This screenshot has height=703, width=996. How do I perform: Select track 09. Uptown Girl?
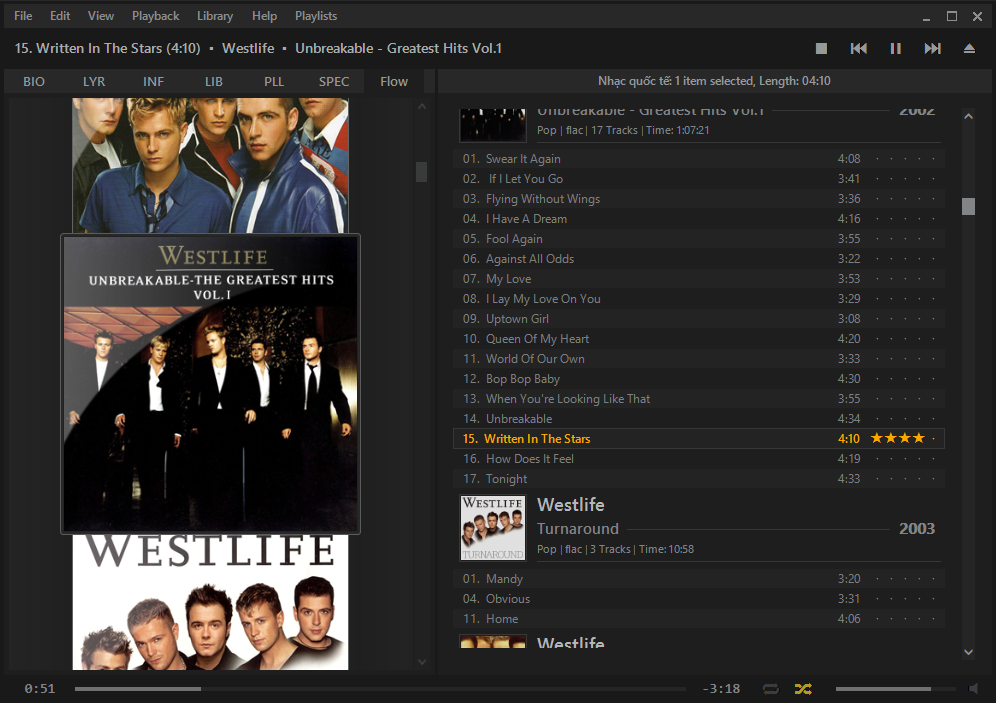tap(699, 319)
